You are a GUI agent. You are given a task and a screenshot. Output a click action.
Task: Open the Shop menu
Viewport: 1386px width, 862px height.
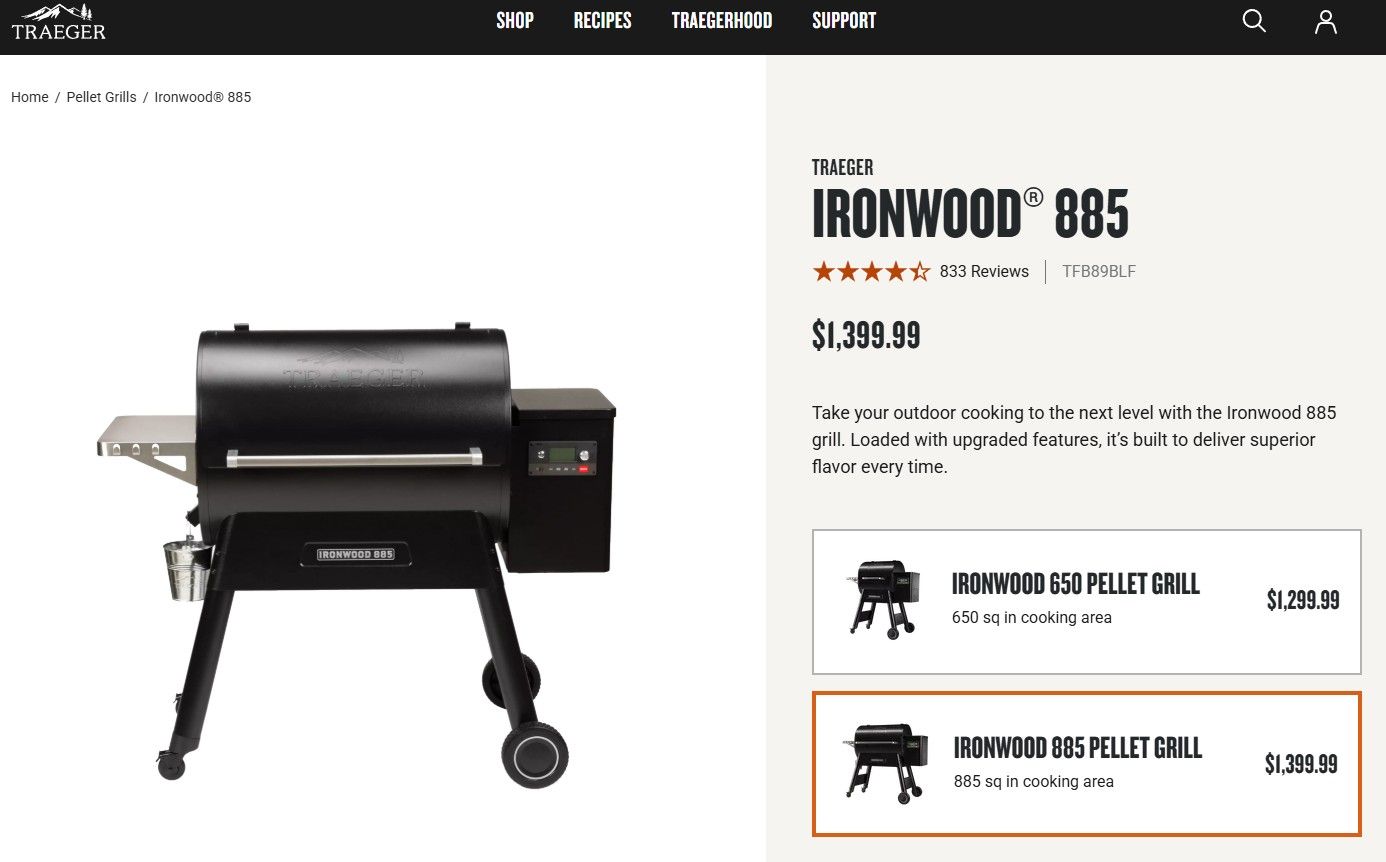pos(515,21)
